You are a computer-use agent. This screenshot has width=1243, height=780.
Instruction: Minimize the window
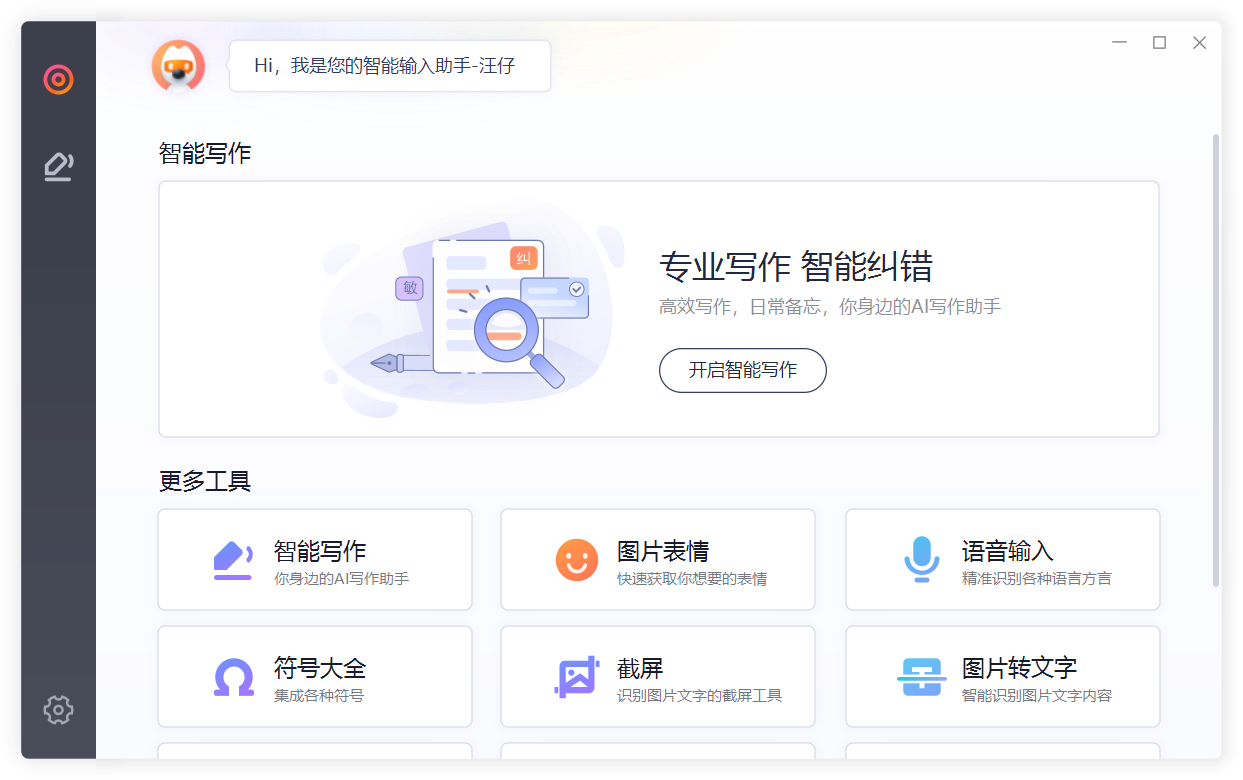point(1119,43)
